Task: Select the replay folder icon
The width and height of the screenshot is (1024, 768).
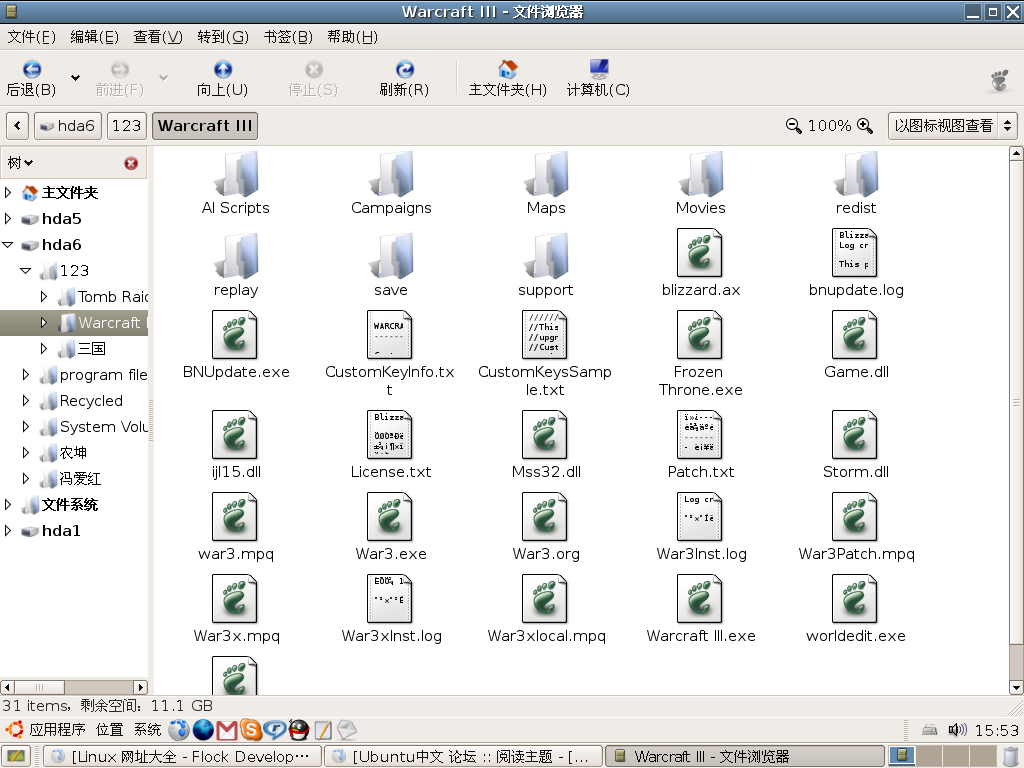Action: pyautogui.click(x=236, y=256)
